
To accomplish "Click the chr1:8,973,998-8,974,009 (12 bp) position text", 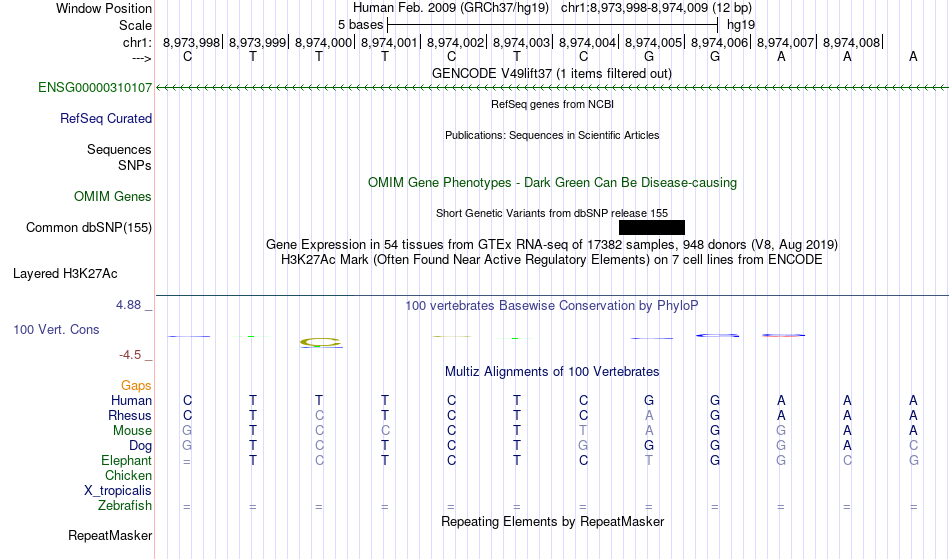I will (x=656, y=8).
